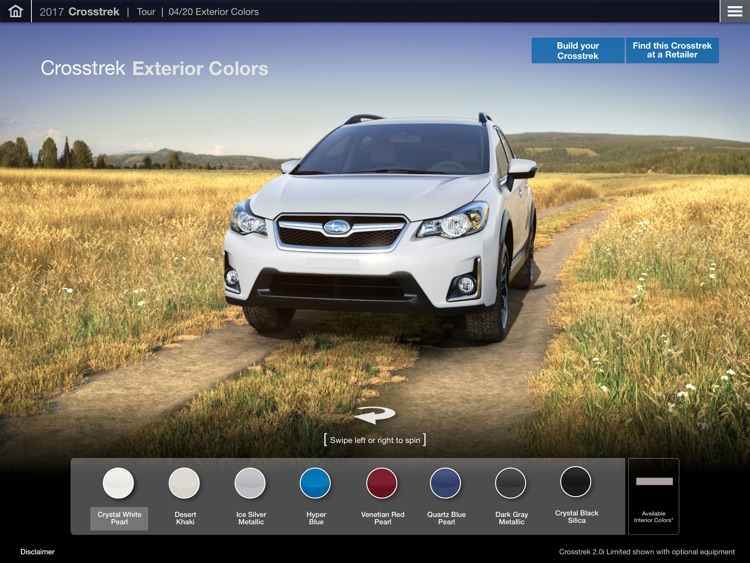Click the Hyper Blue label

click(x=316, y=518)
